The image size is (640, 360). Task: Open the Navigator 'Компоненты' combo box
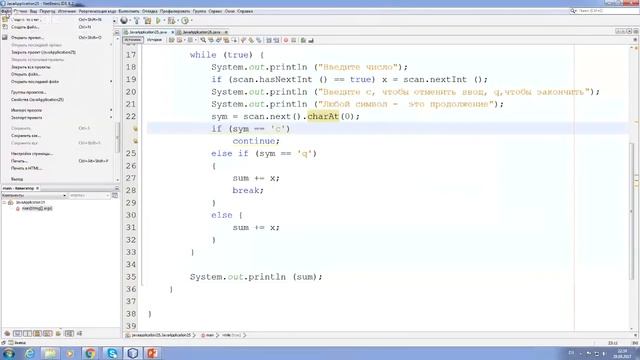(33, 196)
